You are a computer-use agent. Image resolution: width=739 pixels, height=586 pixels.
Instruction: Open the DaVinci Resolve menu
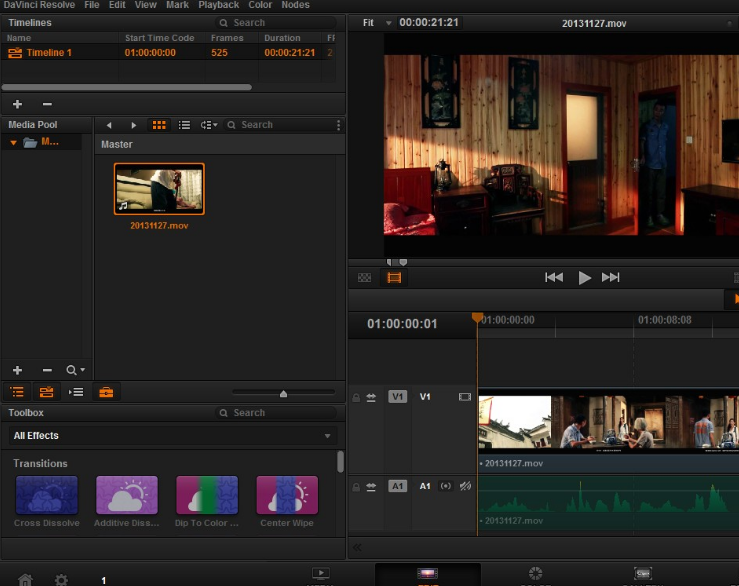coord(39,5)
